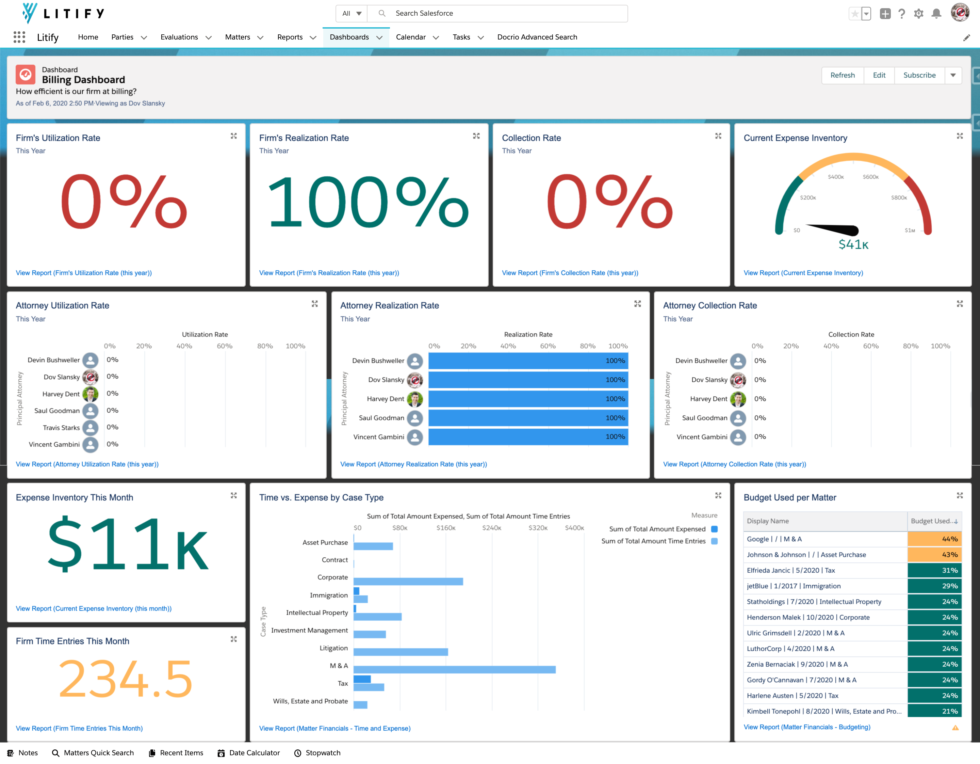Open the Salesforce App Launcher grid icon
The width and height of the screenshot is (980, 764).
click(18, 36)
